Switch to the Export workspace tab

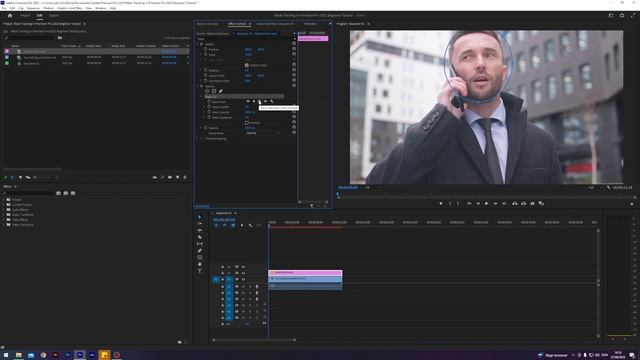pos(53,16)
